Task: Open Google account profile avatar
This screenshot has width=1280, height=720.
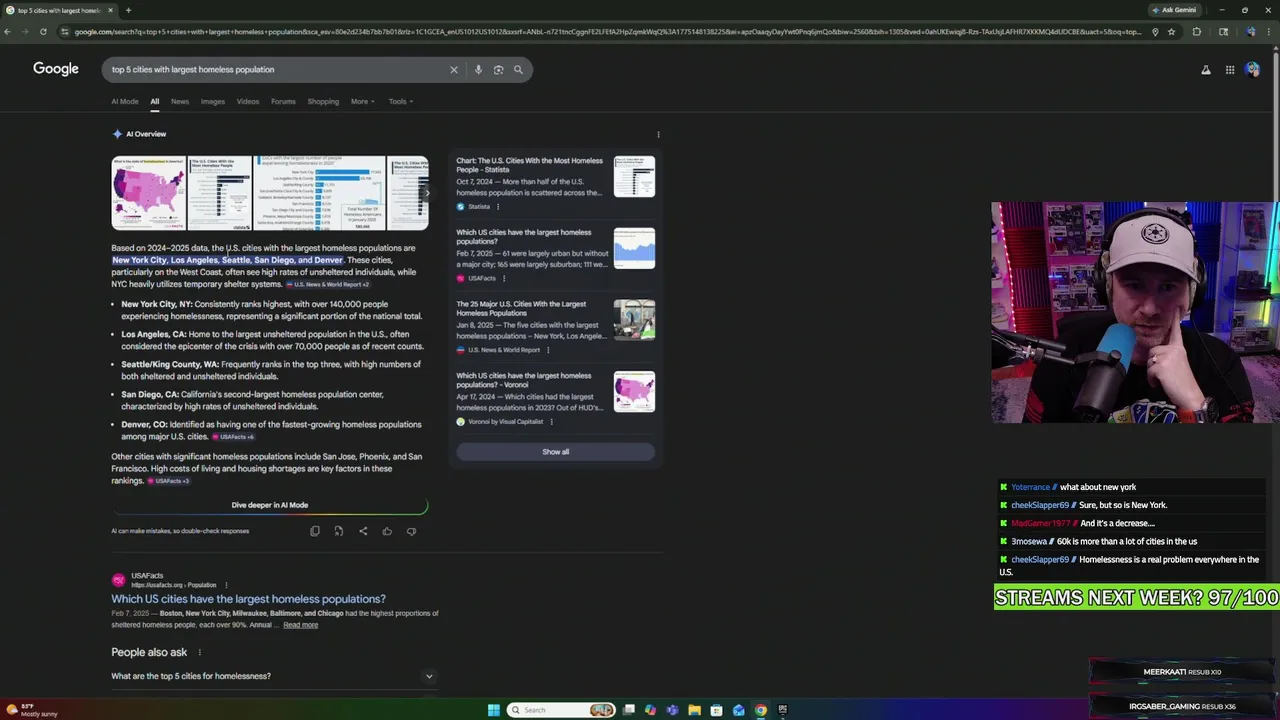Action: pyautogui.click(x=1252, y=70)
